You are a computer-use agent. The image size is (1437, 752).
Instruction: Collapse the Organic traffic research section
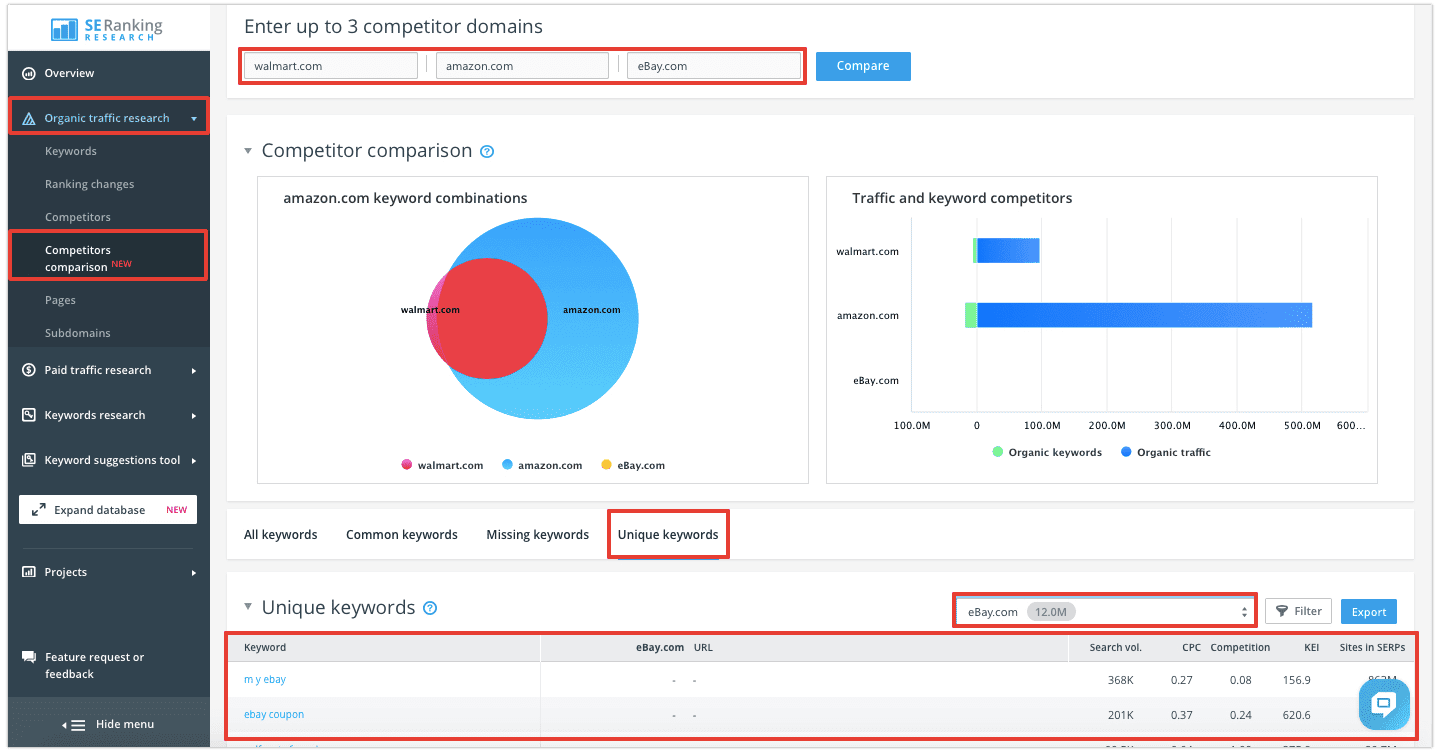[194, 118]
